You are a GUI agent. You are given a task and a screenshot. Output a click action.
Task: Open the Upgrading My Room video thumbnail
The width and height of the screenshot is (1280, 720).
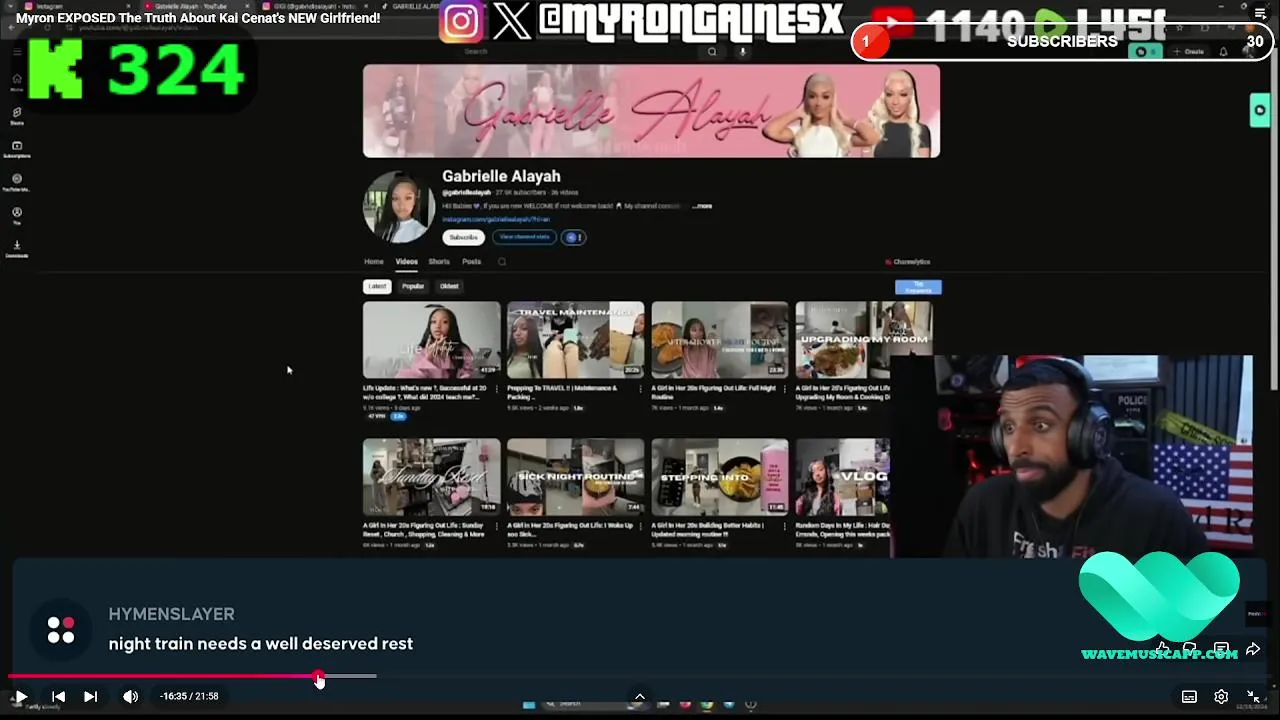coord(864,340)
